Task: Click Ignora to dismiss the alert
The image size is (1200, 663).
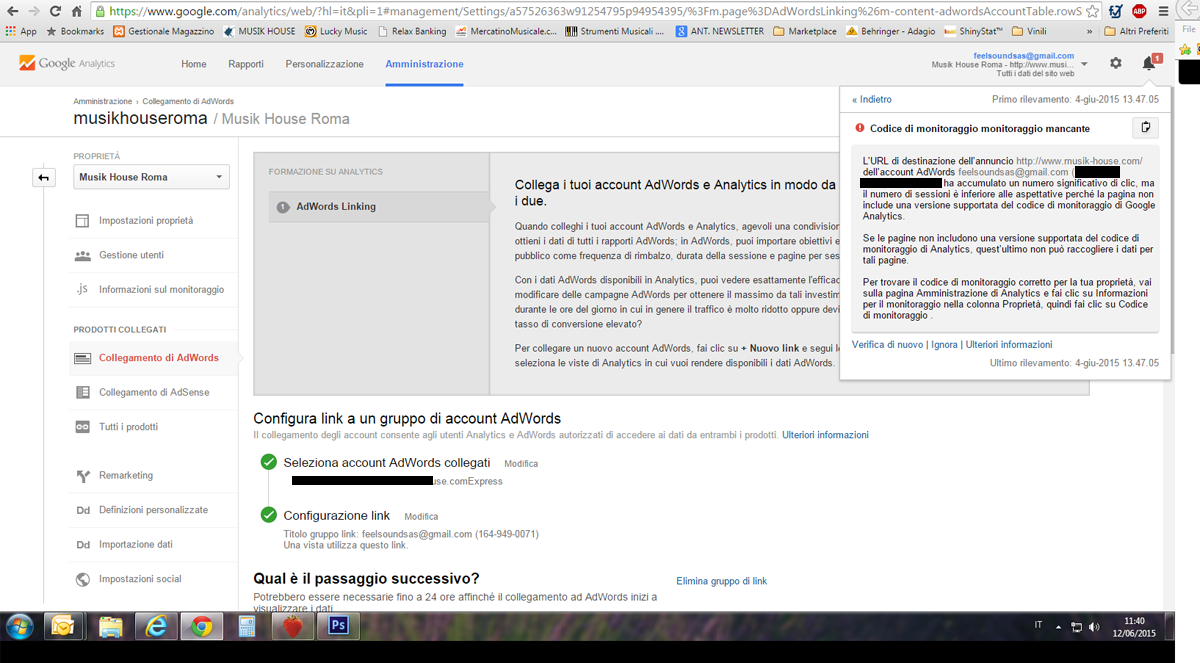Action: pos(944,345)
